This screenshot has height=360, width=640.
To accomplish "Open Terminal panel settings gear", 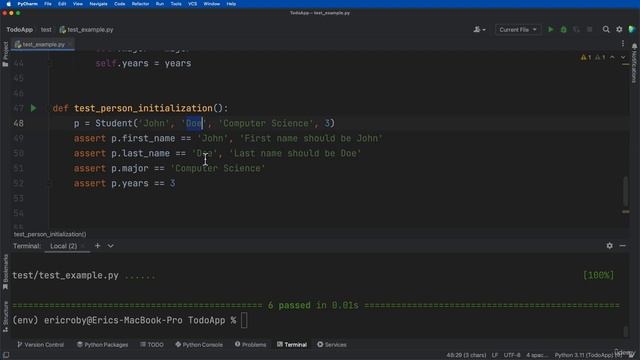I will (609, 246).
